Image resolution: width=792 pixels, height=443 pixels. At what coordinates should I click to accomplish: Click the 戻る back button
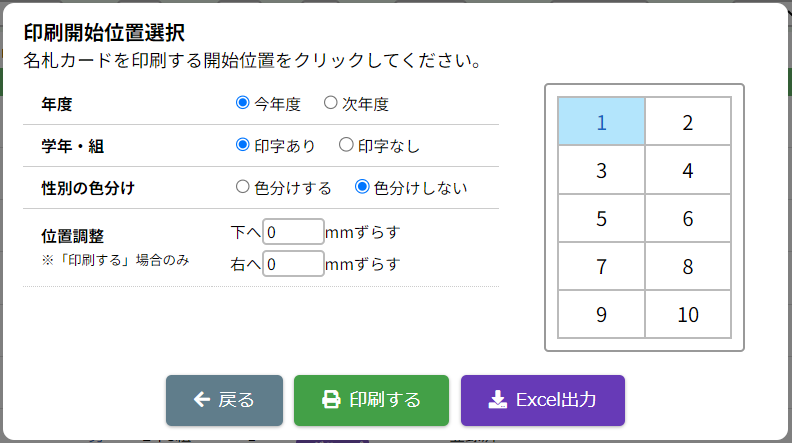(224, 400)
